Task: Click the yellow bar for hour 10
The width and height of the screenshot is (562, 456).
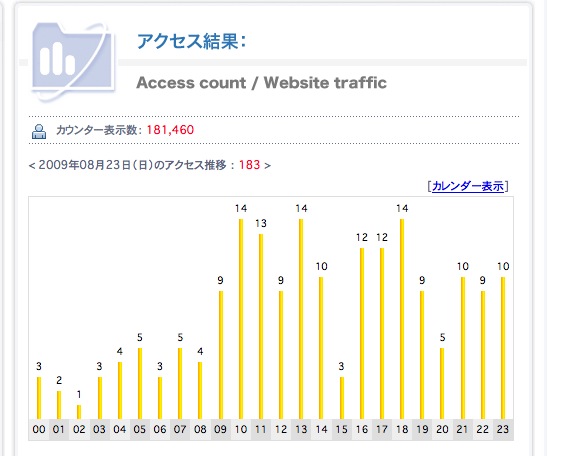Action: coord(241,319)
